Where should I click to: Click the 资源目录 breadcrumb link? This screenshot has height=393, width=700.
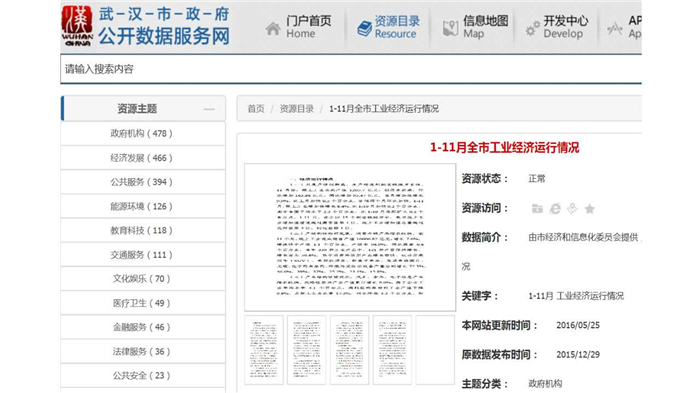296,109
